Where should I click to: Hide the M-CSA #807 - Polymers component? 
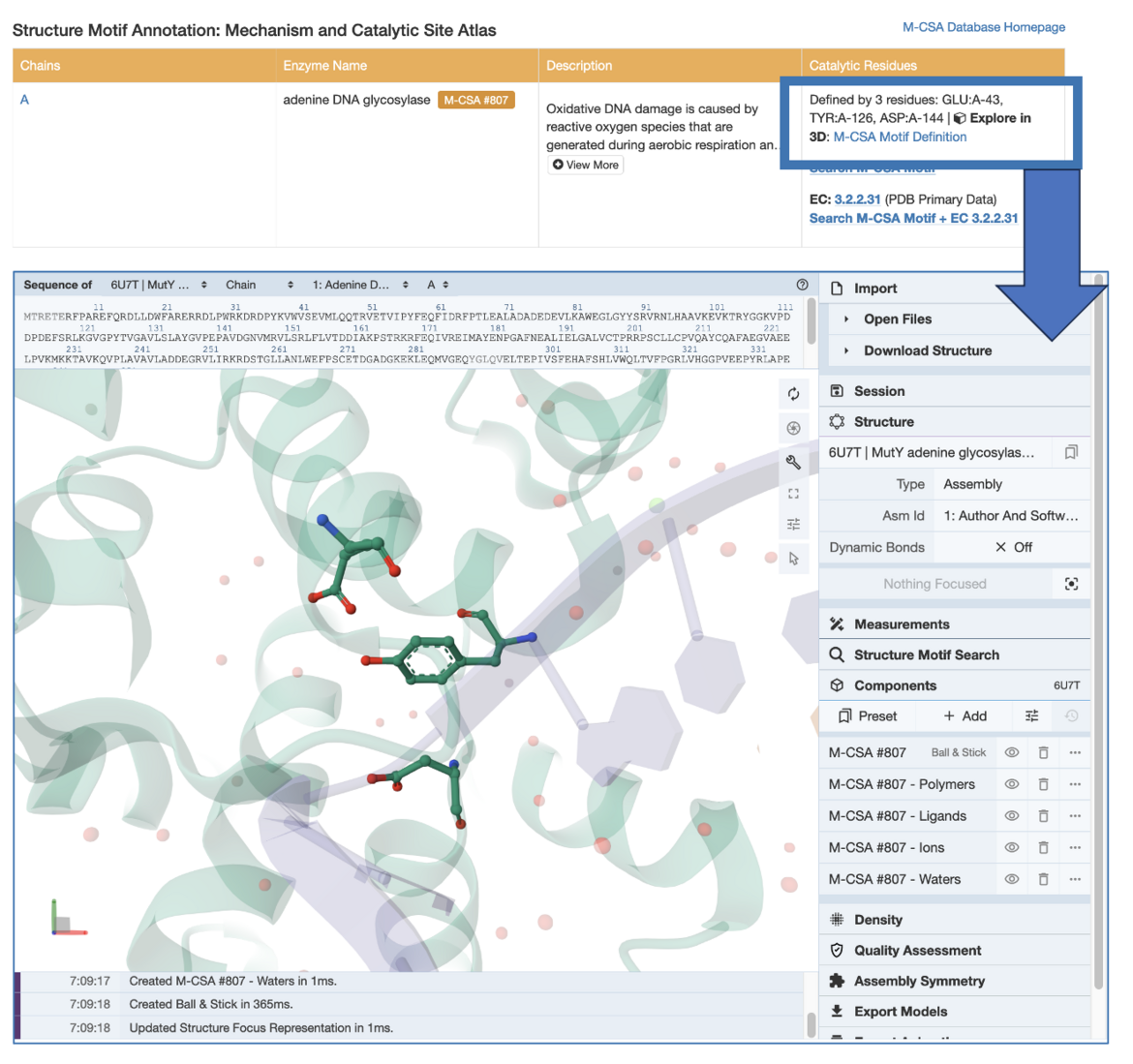point(1013,784)
